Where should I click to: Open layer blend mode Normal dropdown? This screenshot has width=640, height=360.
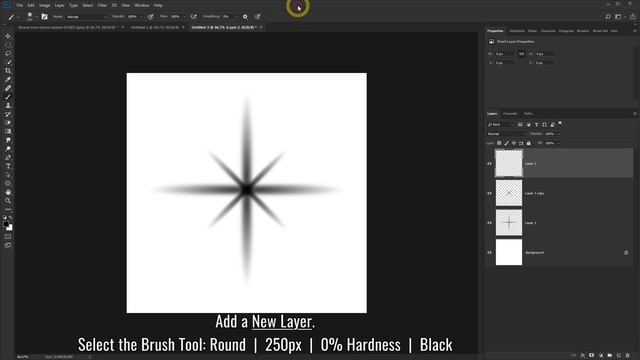click(506, 134)
